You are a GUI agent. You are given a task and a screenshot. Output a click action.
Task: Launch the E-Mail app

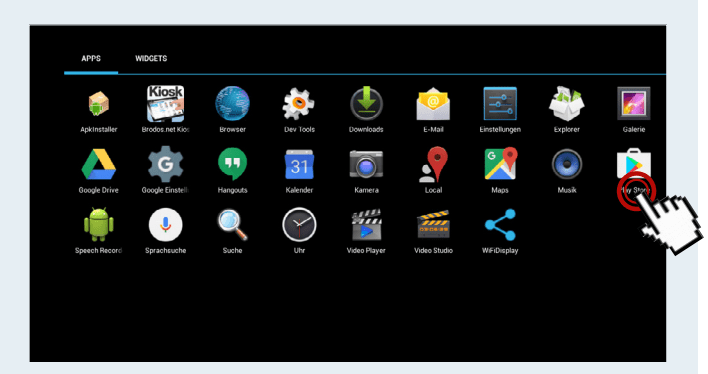pyautogui.click(x=433, y=104)
